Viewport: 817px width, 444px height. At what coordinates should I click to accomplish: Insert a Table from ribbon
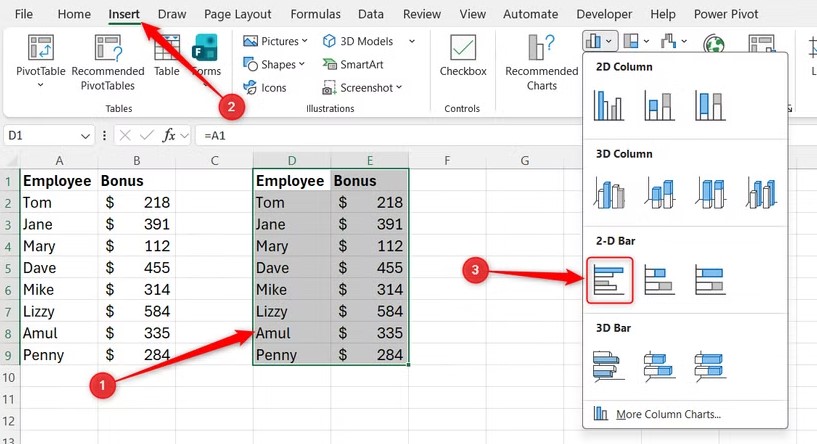pyautogui.click(x=167, y=55)
